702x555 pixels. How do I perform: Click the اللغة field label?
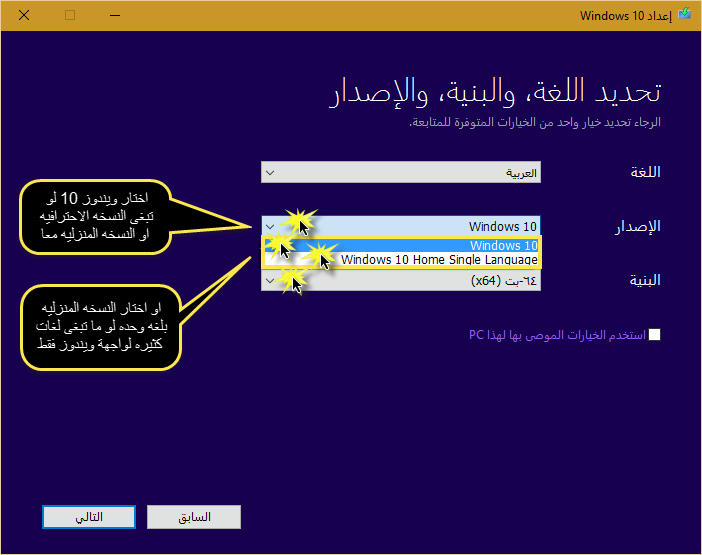[645, 172]
